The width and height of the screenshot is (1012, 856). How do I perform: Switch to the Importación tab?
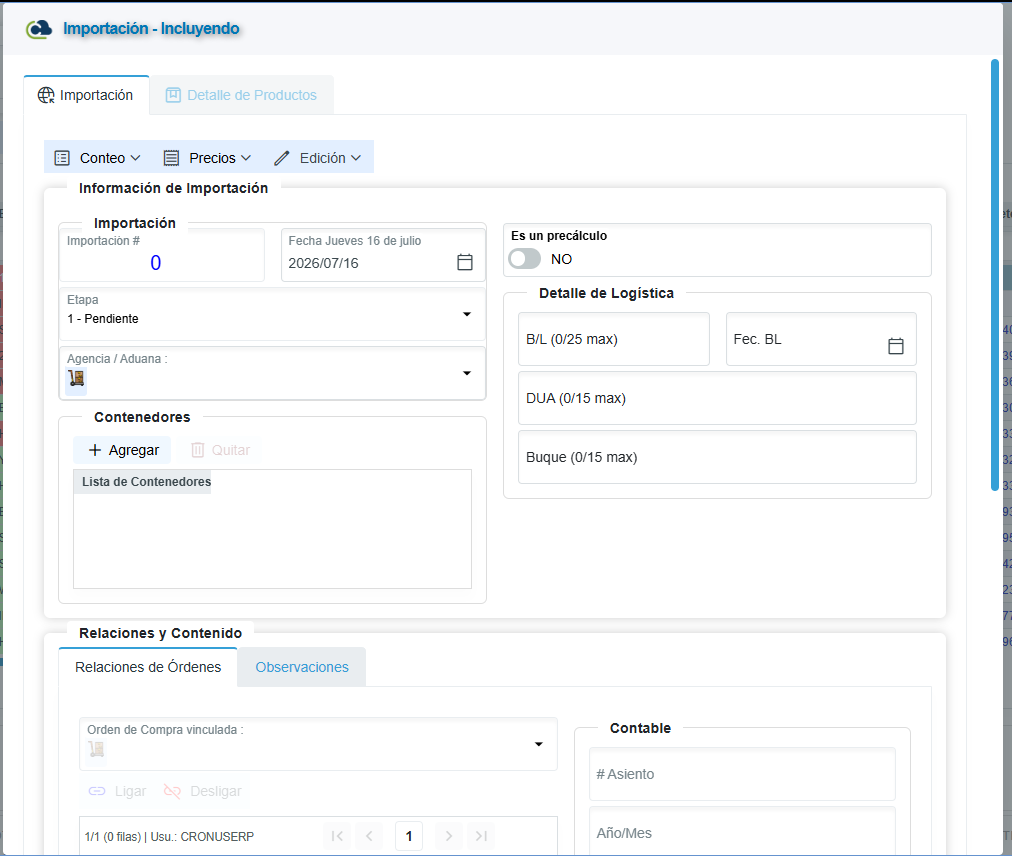[x=86, y=96]
